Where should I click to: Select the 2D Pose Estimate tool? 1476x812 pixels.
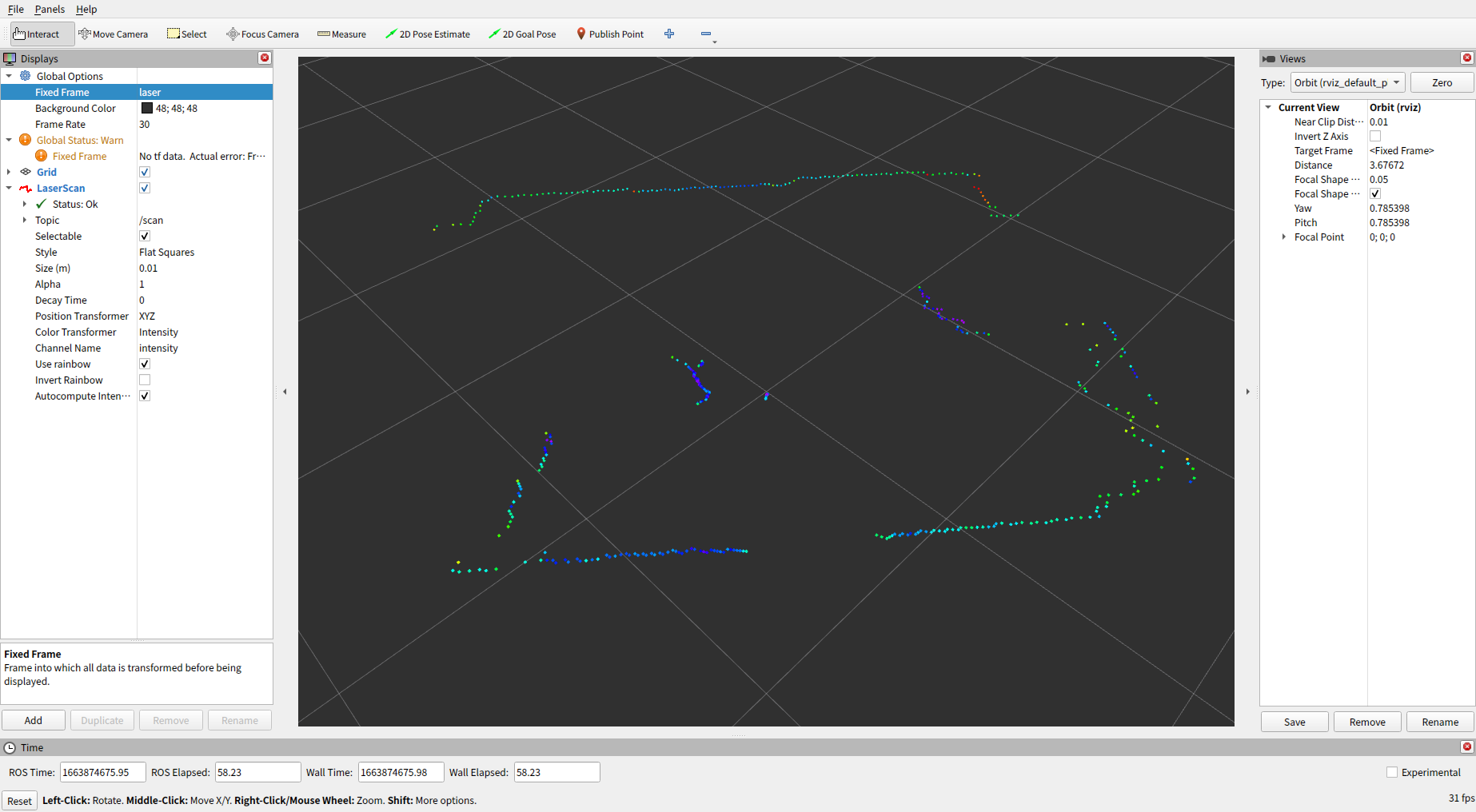point(428,34)
